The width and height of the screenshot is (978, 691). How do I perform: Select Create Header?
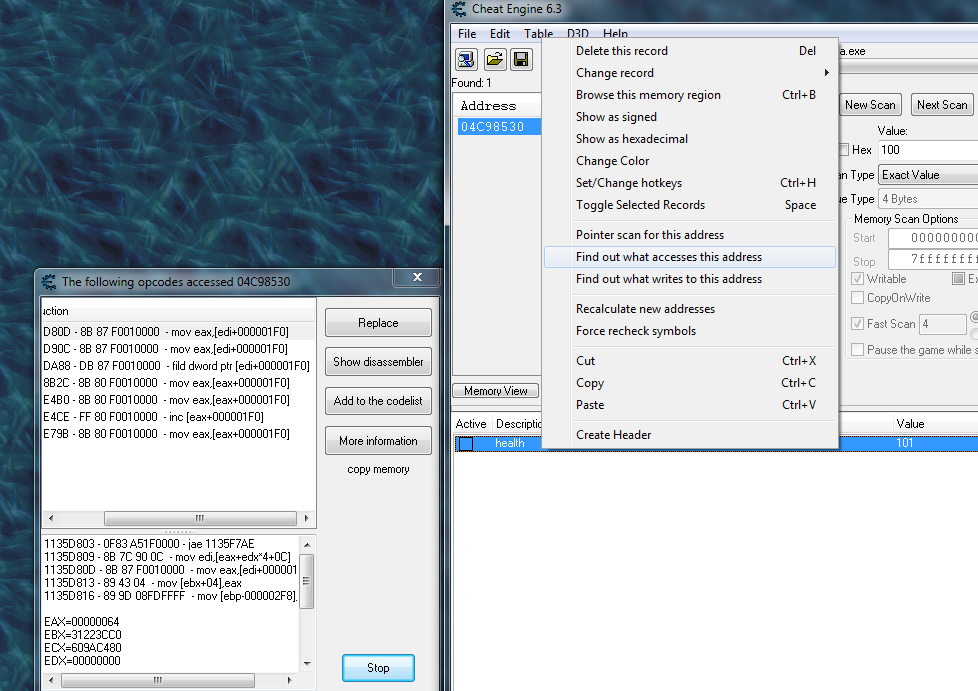point(690,435)
